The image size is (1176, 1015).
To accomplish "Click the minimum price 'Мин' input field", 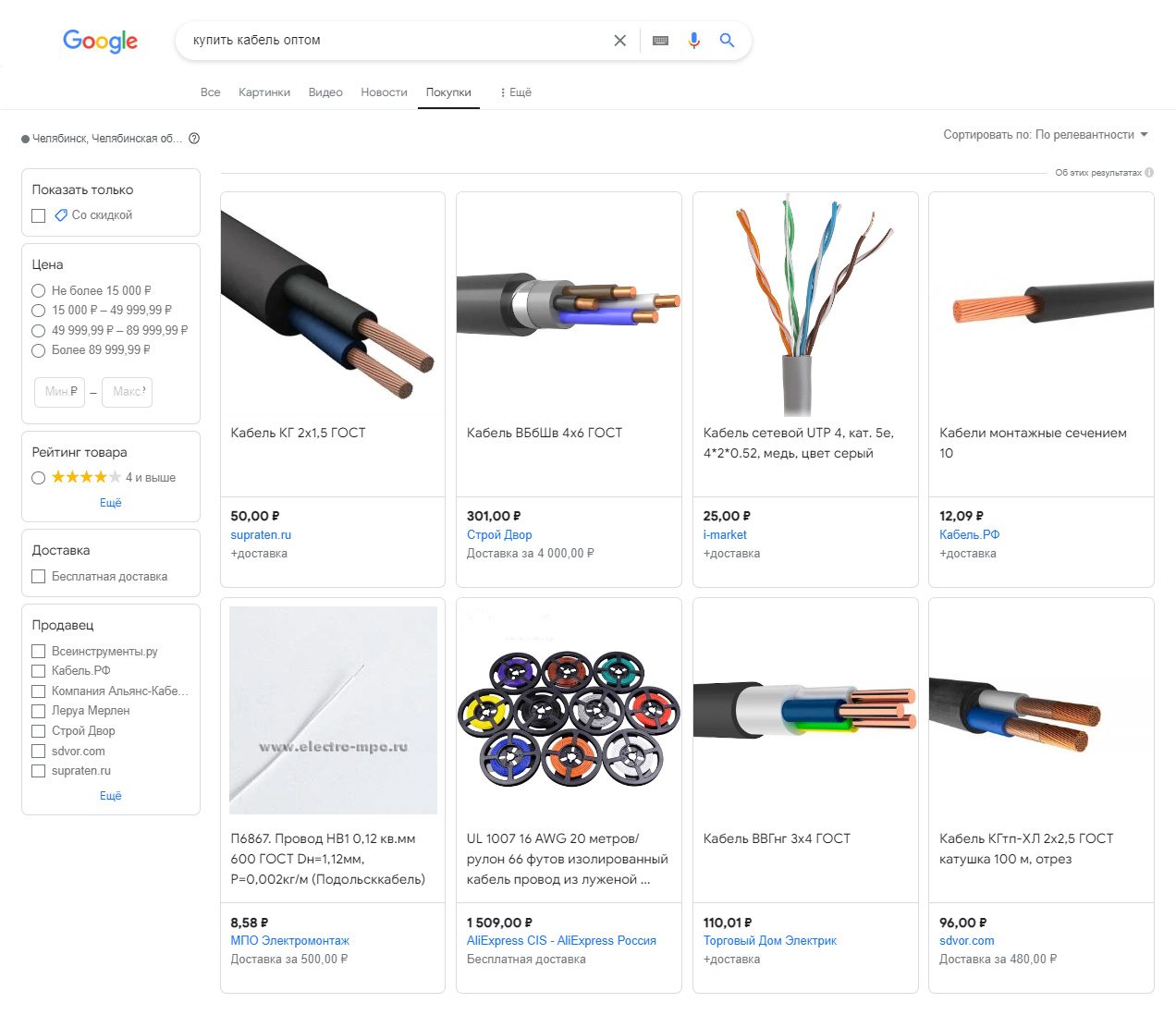I will click(60, 392).
